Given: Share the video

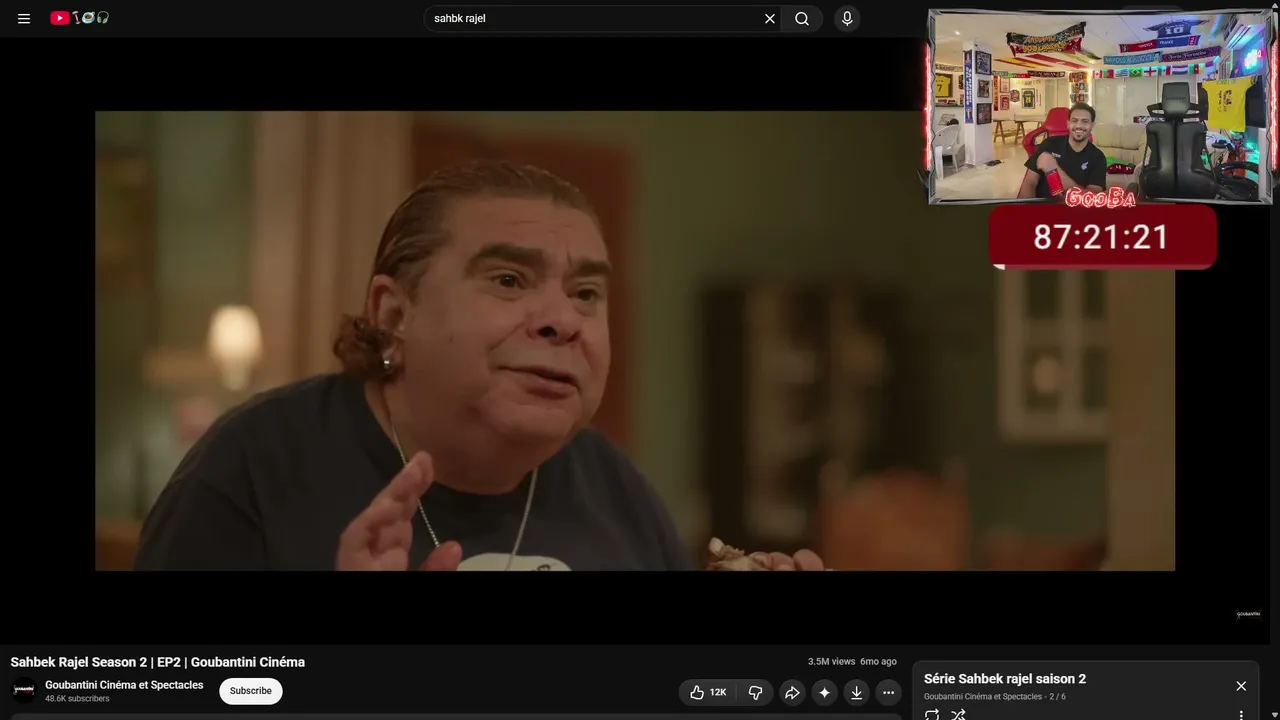Looking at the screenshot, I should pyautogui.click(x=792, y=692).
